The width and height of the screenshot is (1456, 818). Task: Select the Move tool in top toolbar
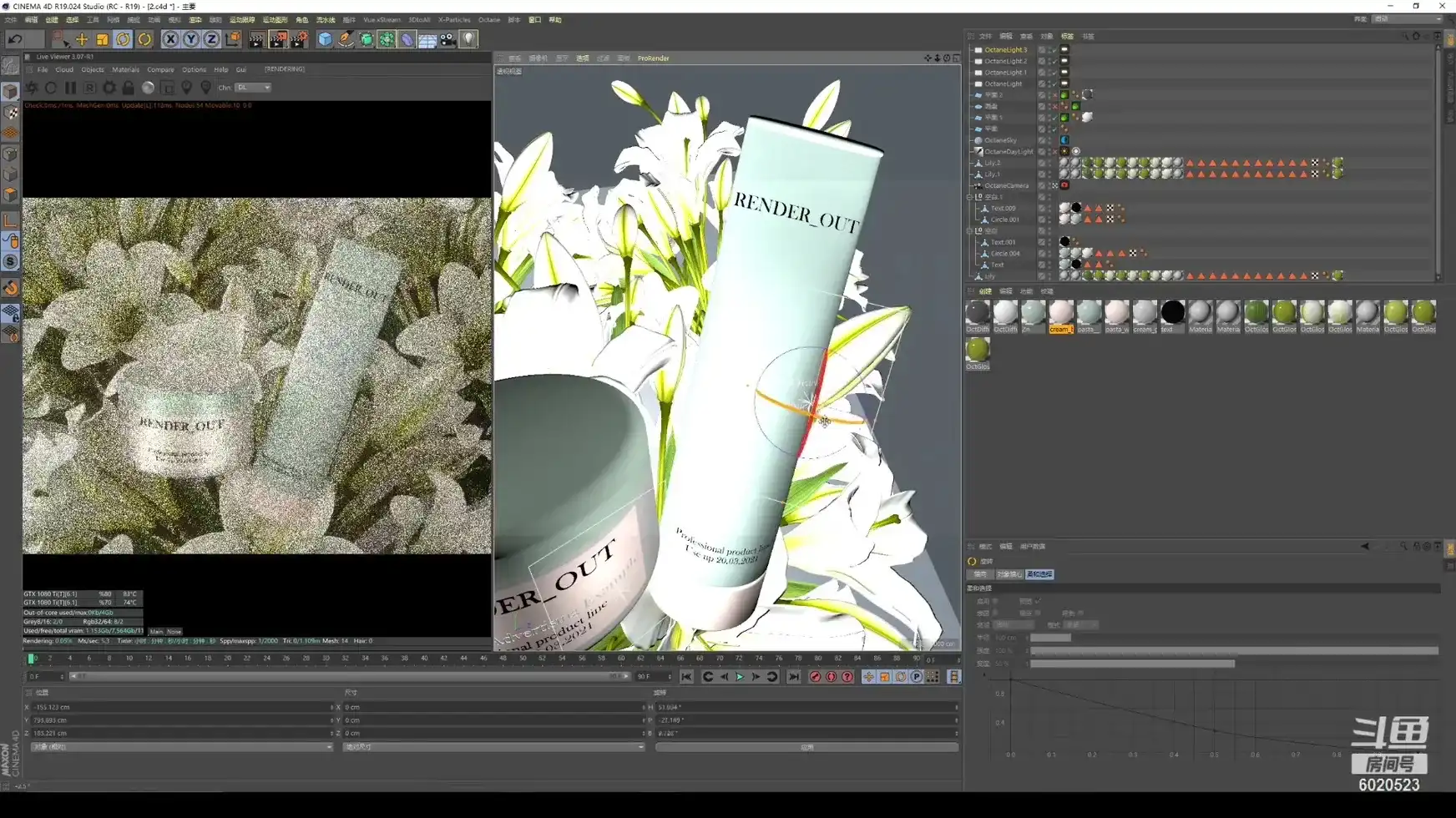pyautogui.click(x=82, y=39)
